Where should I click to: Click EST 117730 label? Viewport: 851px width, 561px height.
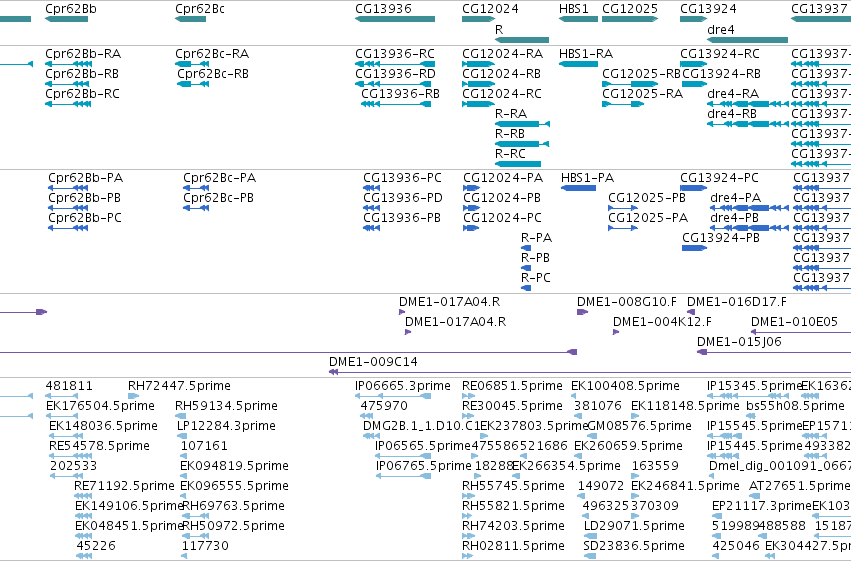[205, 546]
